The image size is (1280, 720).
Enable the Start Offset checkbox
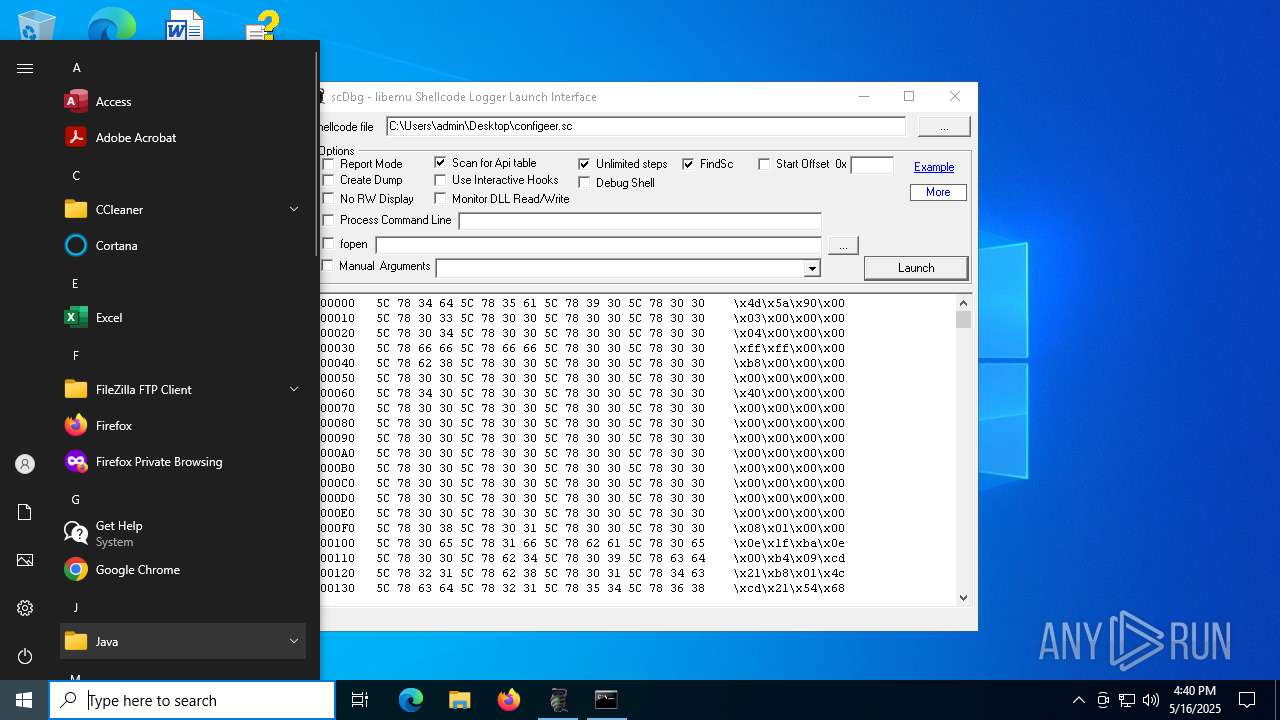click(x=764, y=164)
